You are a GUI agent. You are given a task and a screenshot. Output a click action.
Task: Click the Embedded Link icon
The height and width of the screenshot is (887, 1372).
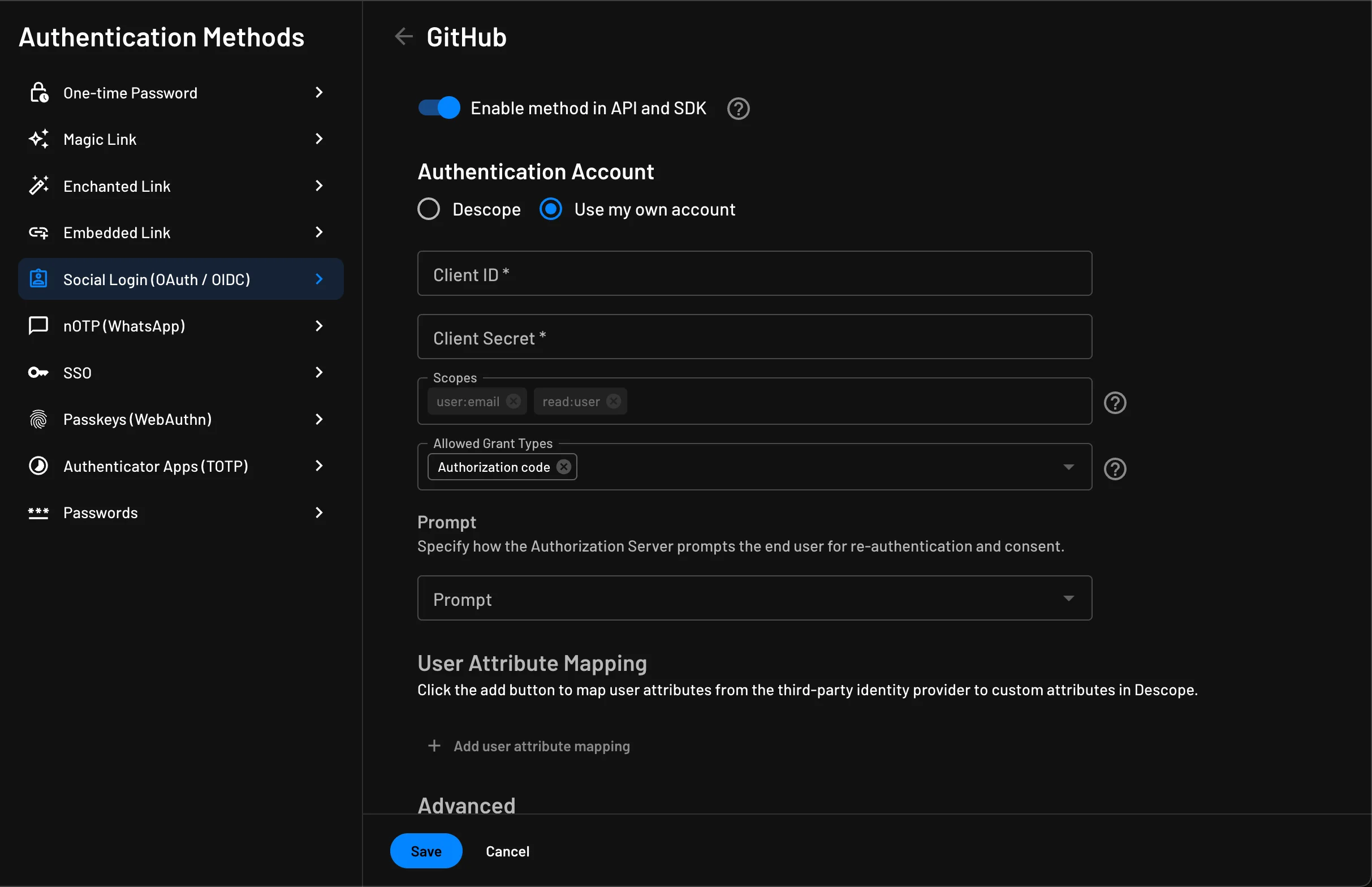tap(38, 232)
